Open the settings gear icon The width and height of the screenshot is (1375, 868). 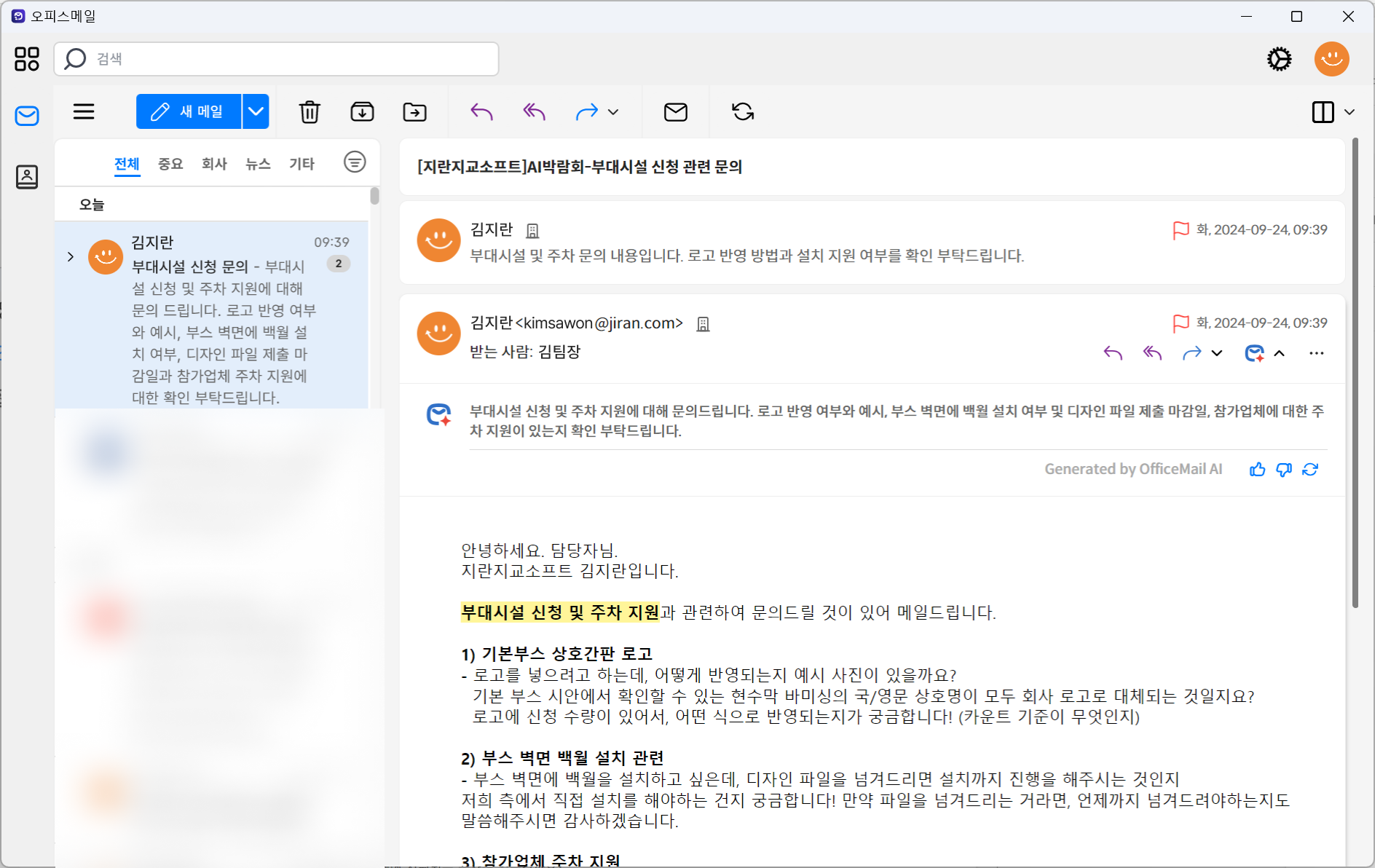coord(1279,59)
